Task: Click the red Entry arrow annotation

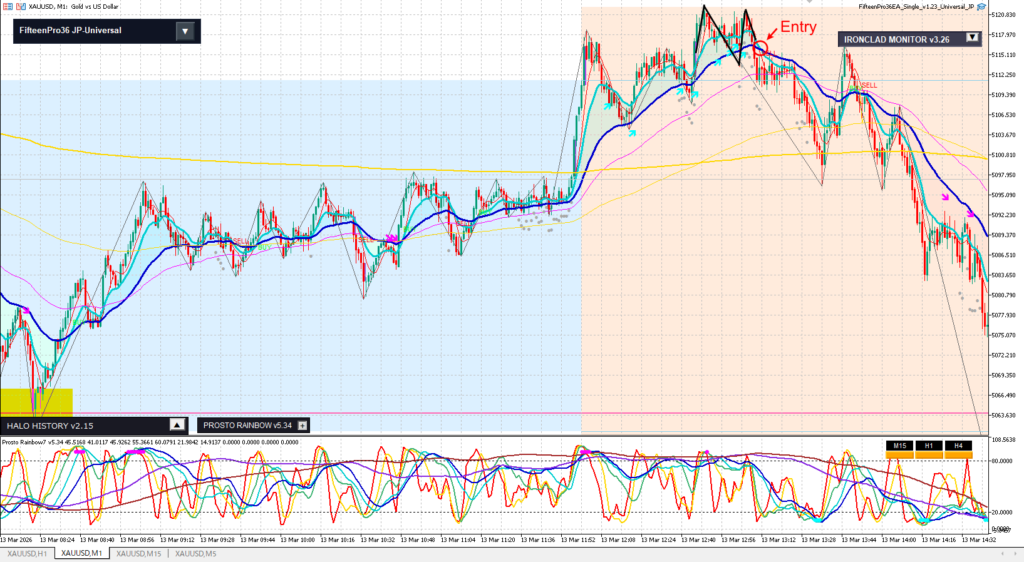Action: pyautogui.click(x=771, y=37)
